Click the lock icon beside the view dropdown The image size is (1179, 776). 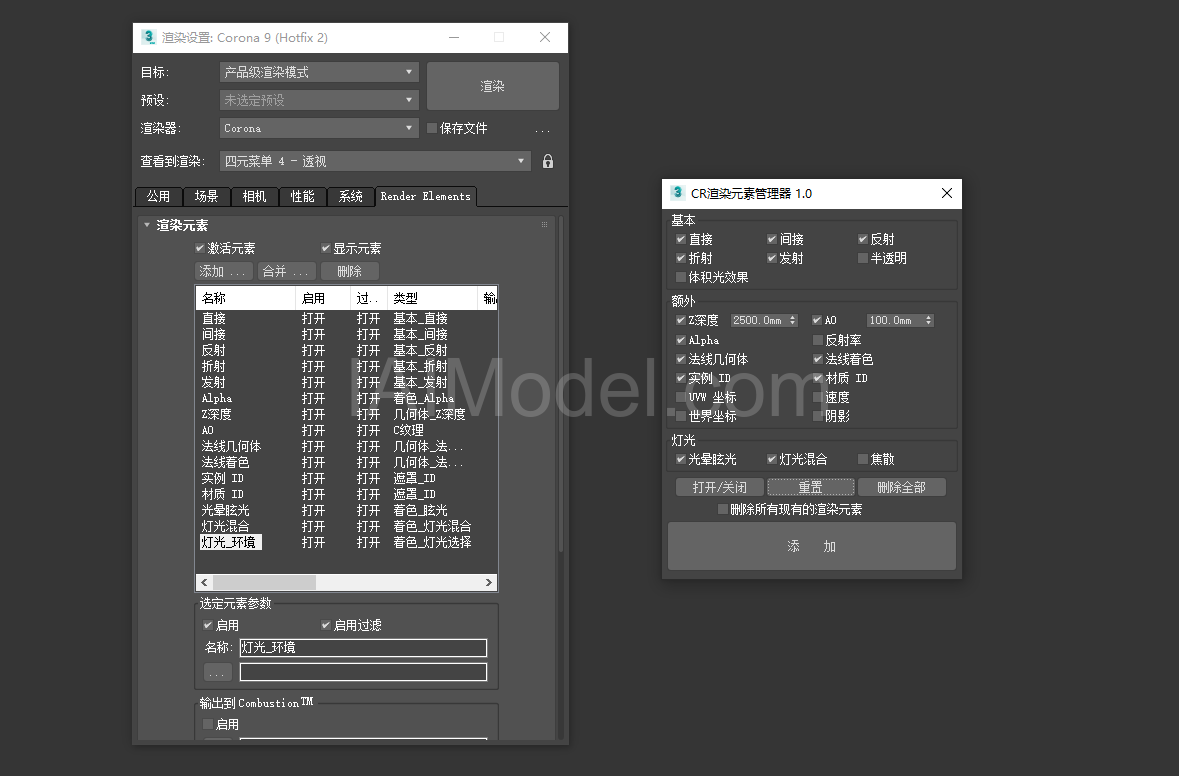[x=548, y=161]
